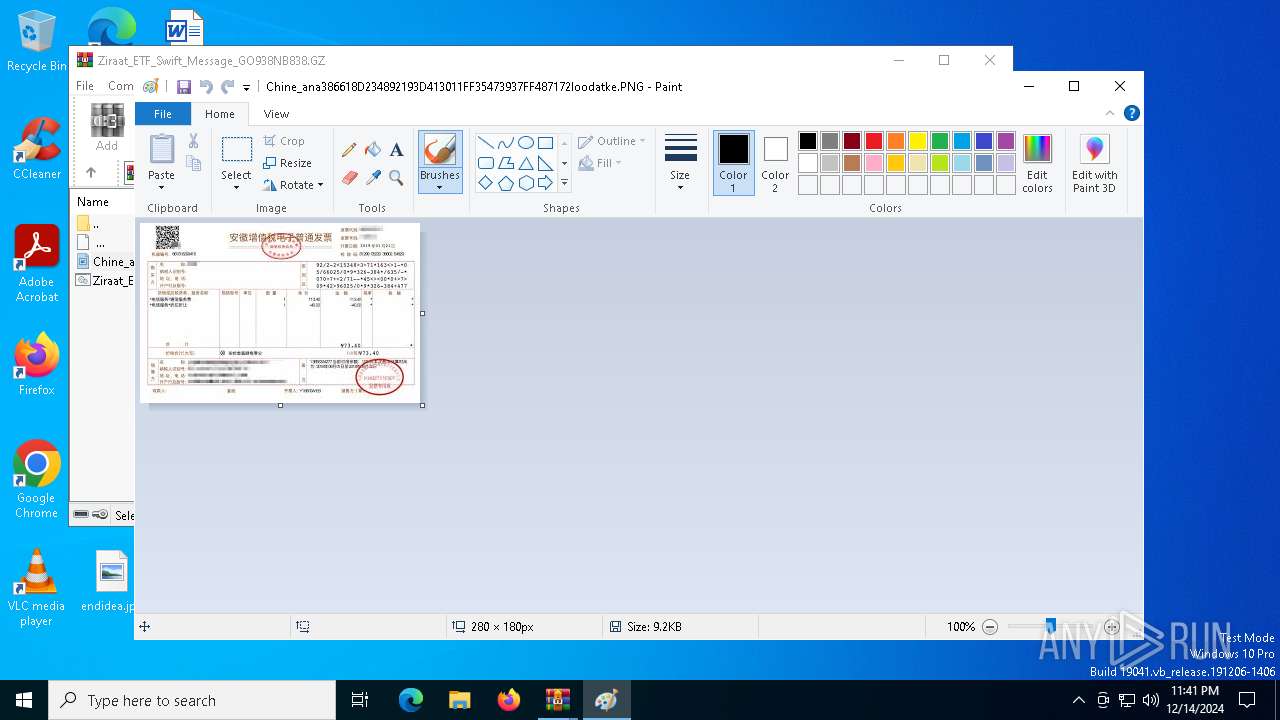Select the Color picker eyedropper tool
Screen dimensions: 1280x720
[x=373, y=178]
